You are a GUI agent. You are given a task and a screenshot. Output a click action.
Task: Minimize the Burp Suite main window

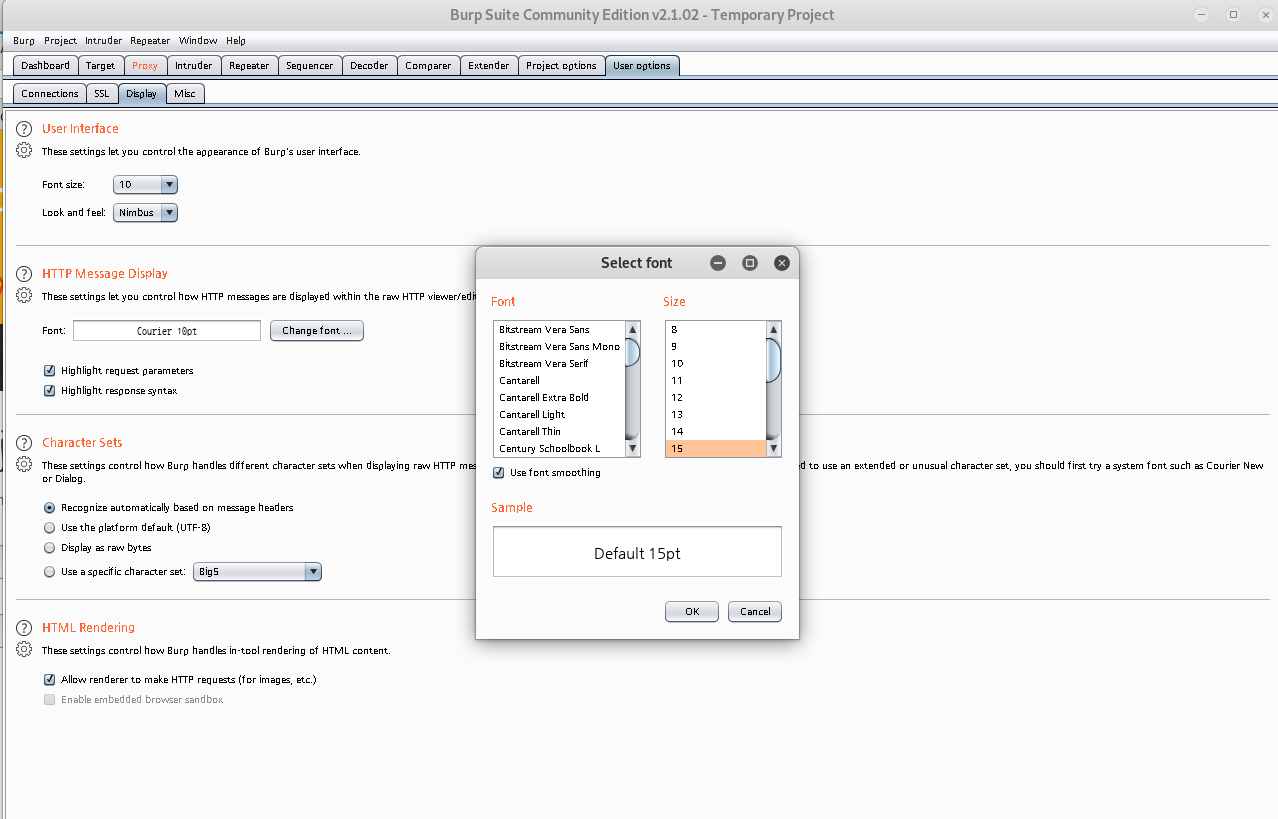(1204, 14)
